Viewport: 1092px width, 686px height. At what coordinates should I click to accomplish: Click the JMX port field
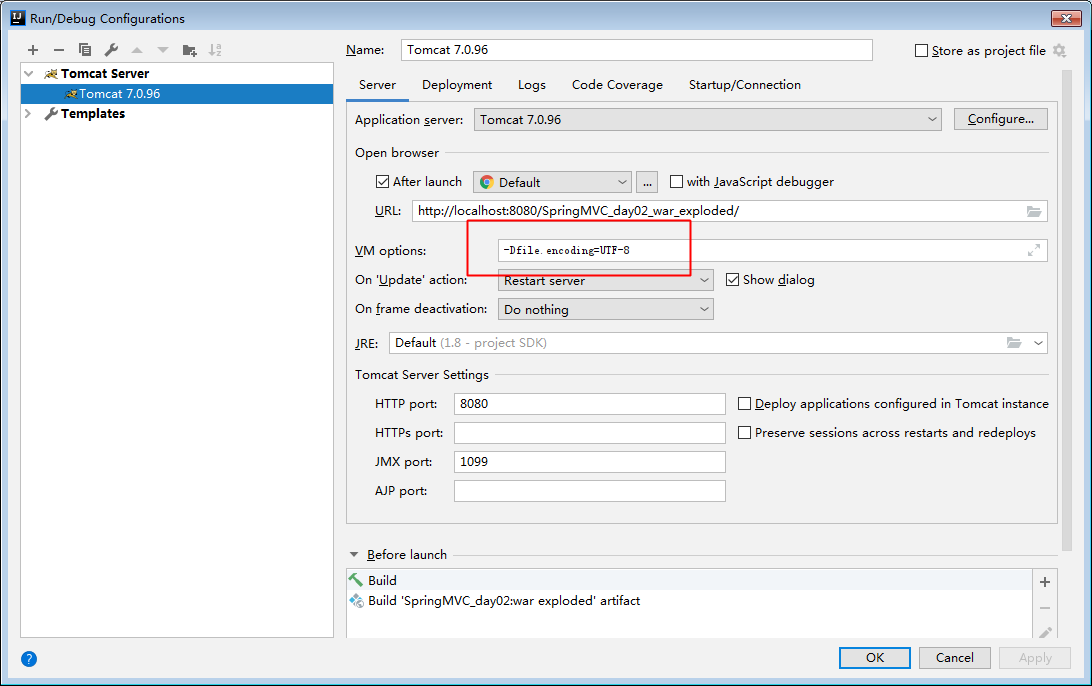click(590, 462)
